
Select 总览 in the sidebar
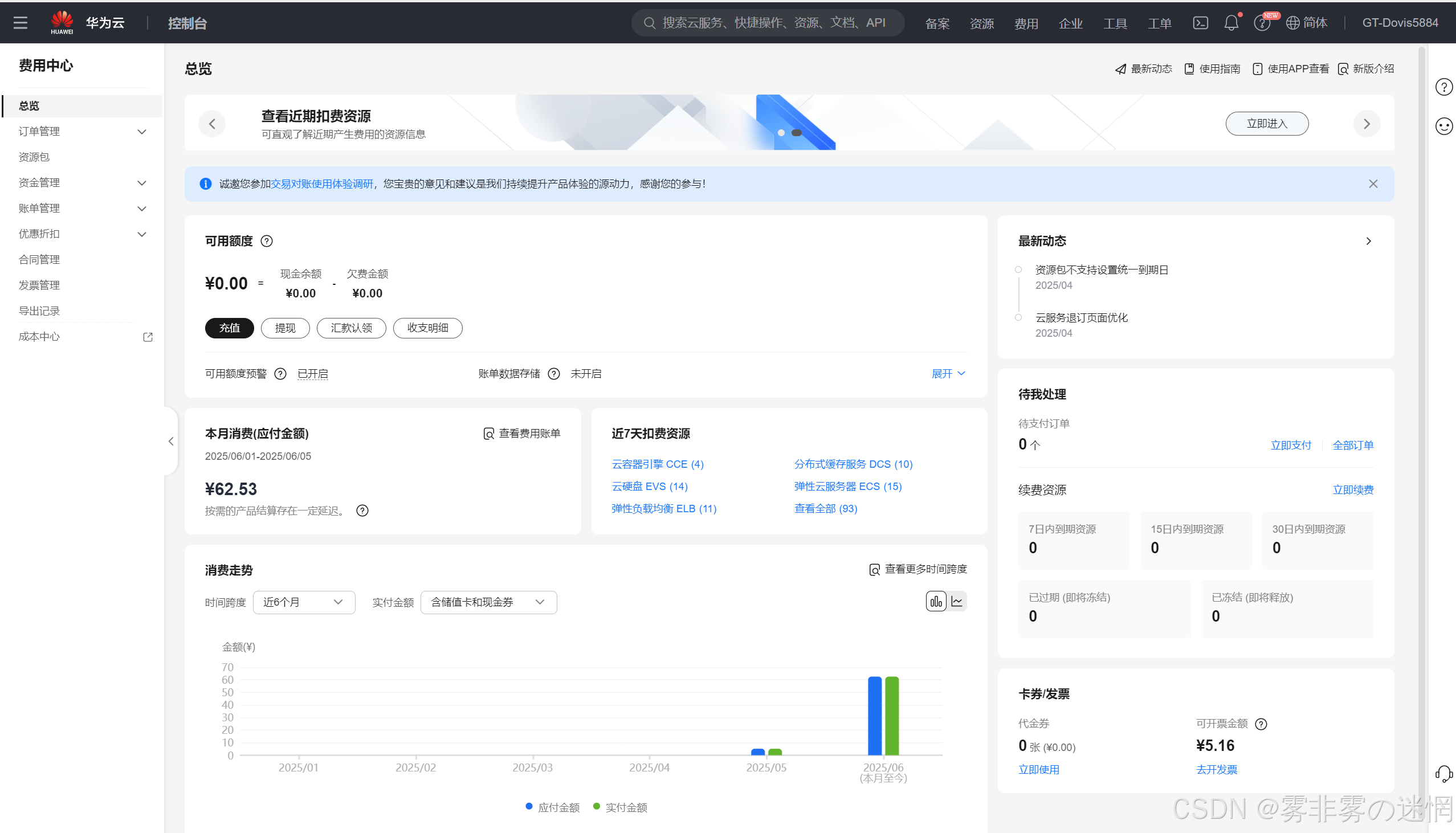point(83,106)
